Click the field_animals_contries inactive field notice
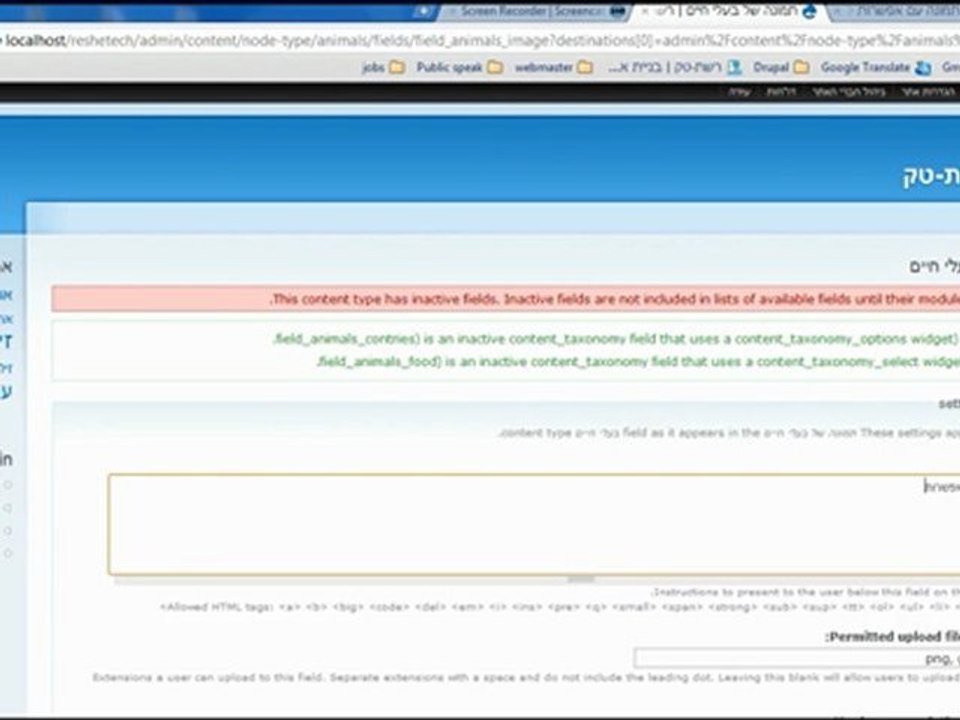 [x=616, y=339]
